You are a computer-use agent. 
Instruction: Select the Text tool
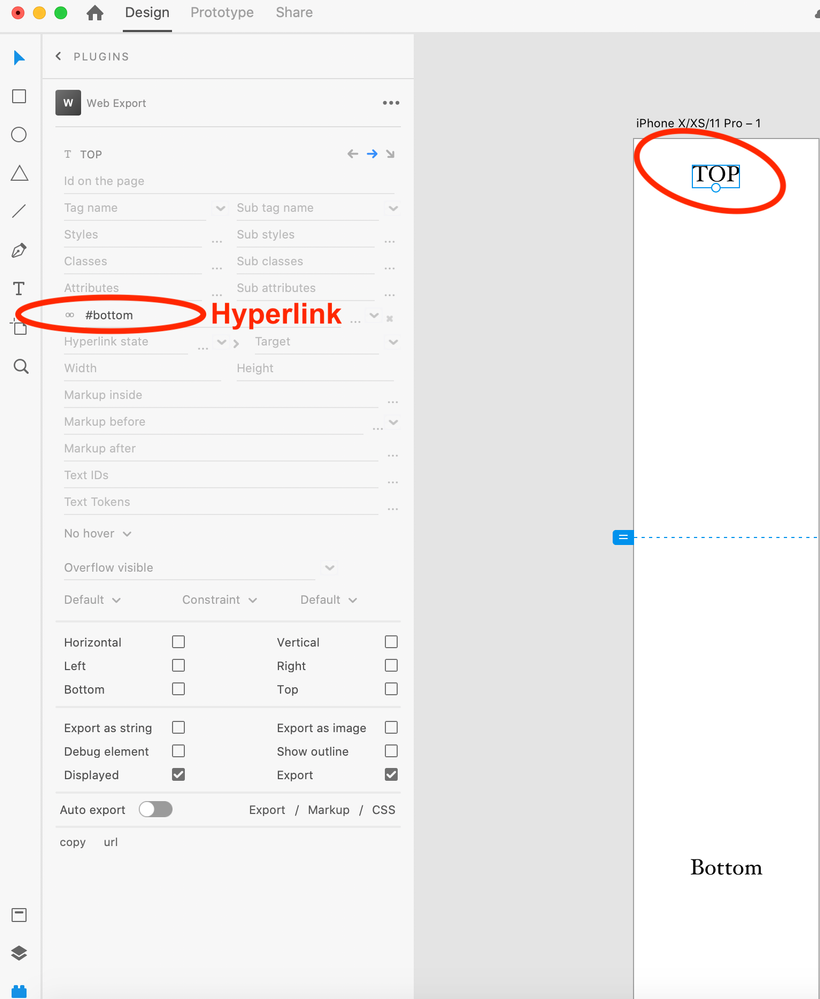(x=19, y=289)
